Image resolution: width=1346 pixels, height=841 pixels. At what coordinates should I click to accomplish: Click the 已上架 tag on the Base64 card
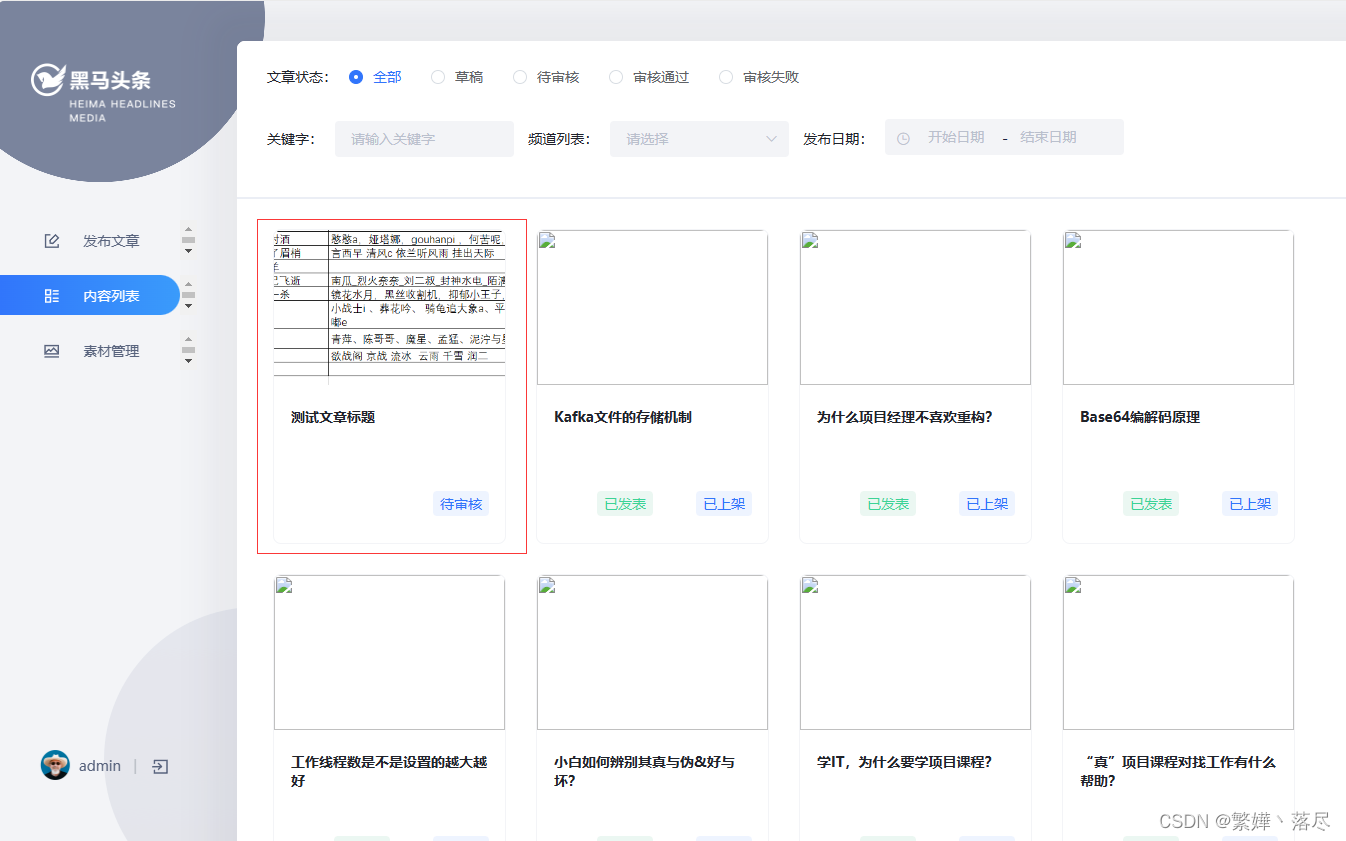coord(1250,504)
